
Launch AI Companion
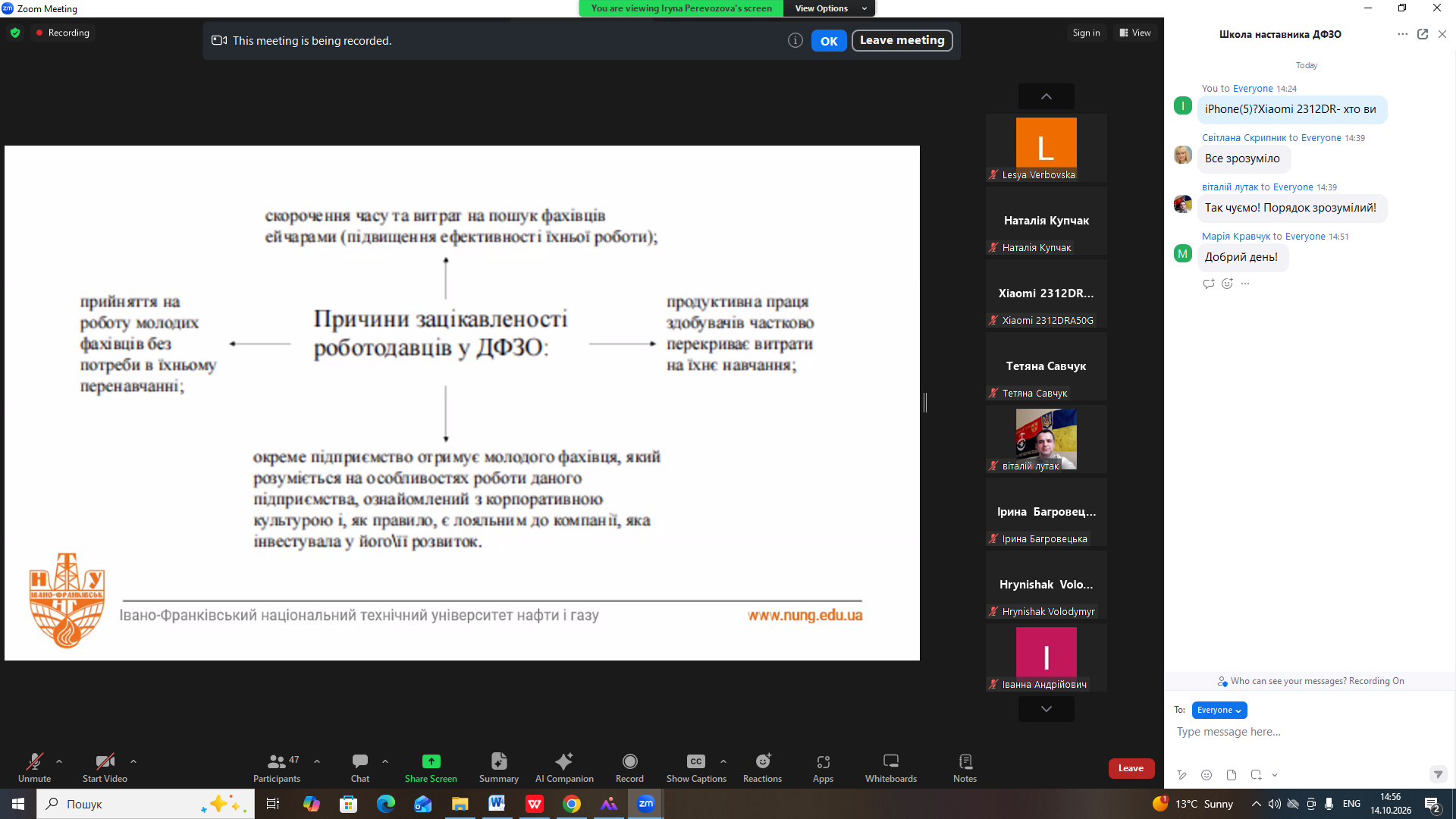564,767
